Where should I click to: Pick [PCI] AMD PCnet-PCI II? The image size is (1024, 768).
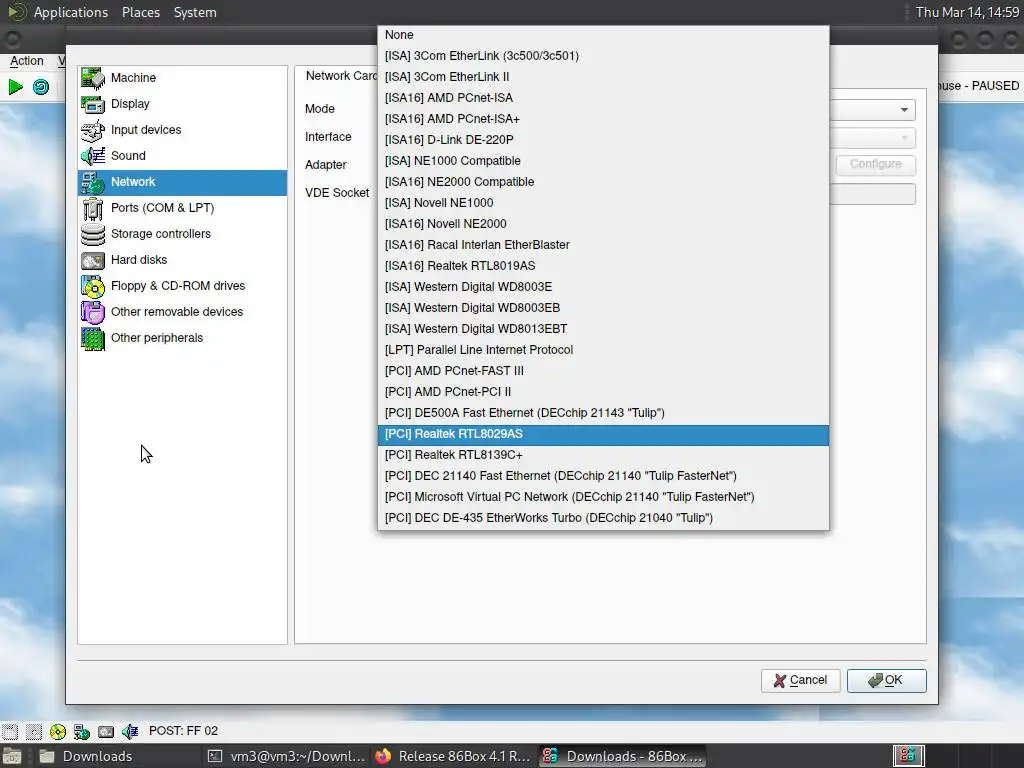click(x=603, y=392)
